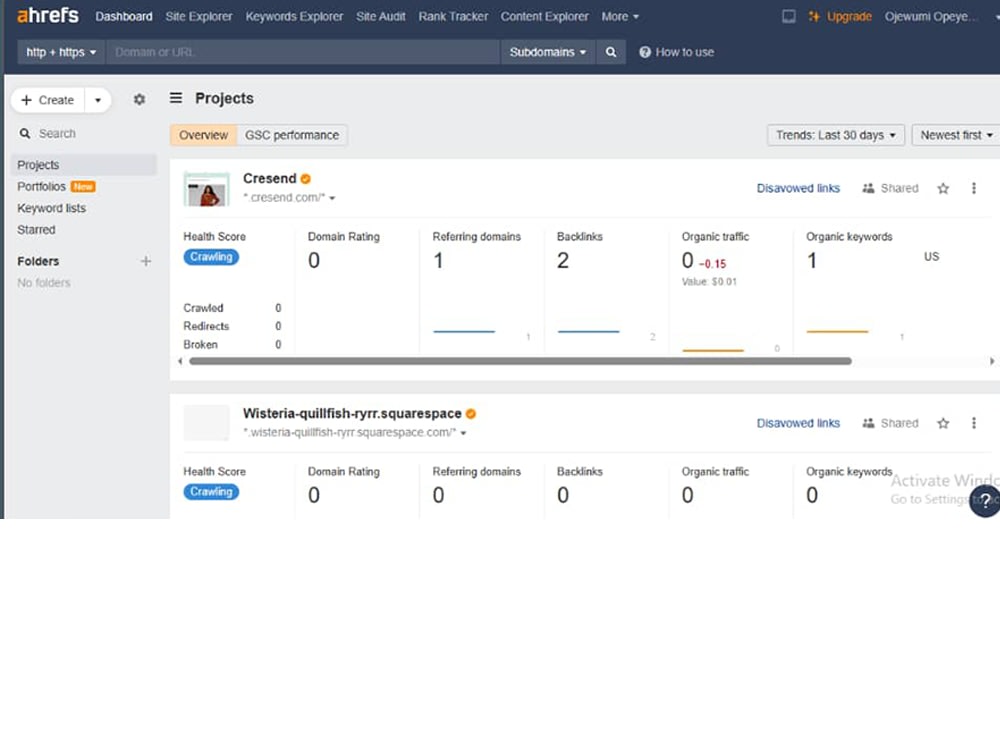Open the Subdomains mode dropdown
1000x750 pixels.
tap(548, 52)
